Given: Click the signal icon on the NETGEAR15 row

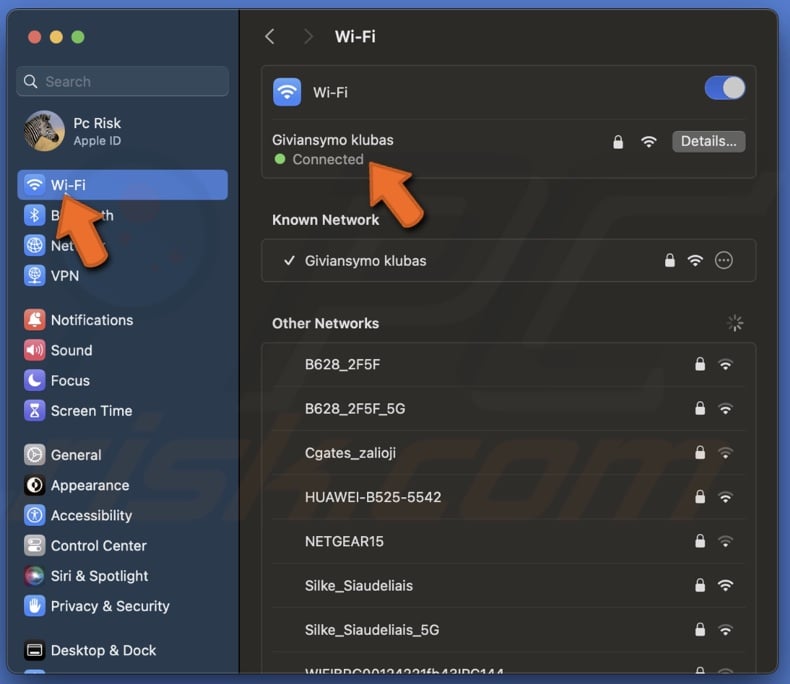Looking at the screenshot, I should [x=725, y=542].
